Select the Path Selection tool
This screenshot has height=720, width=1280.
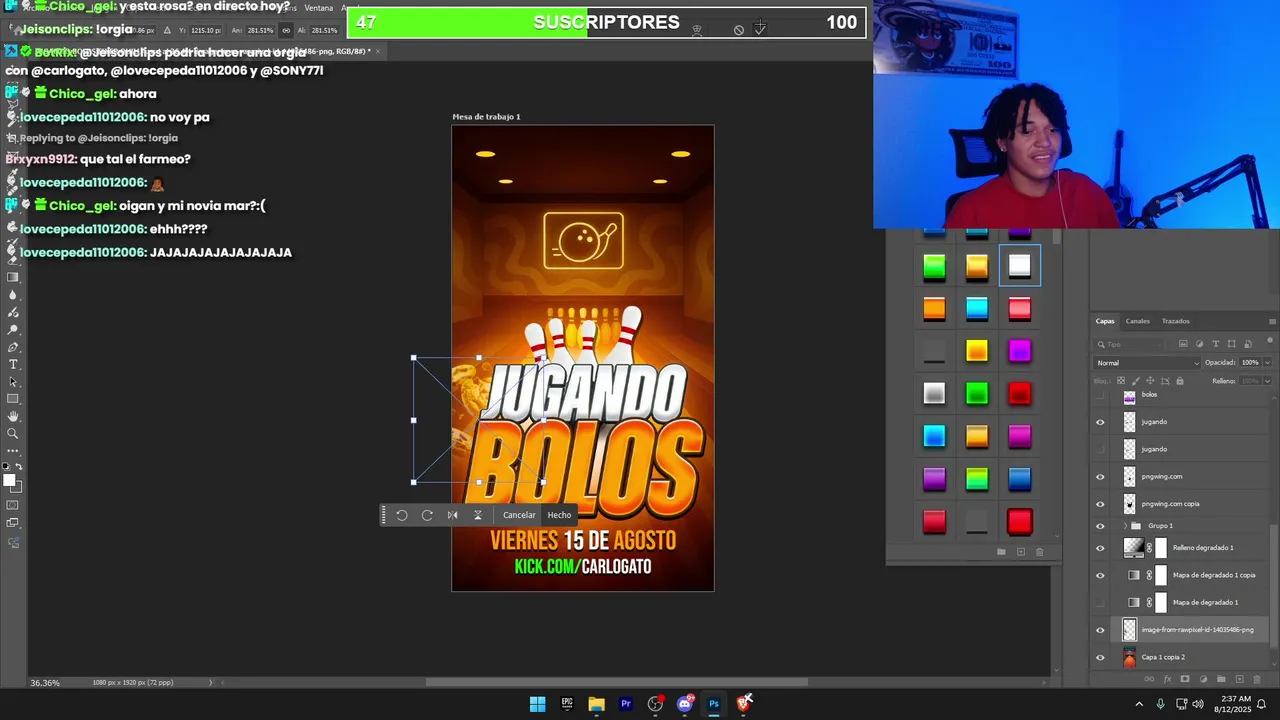(x=13, y=382)
